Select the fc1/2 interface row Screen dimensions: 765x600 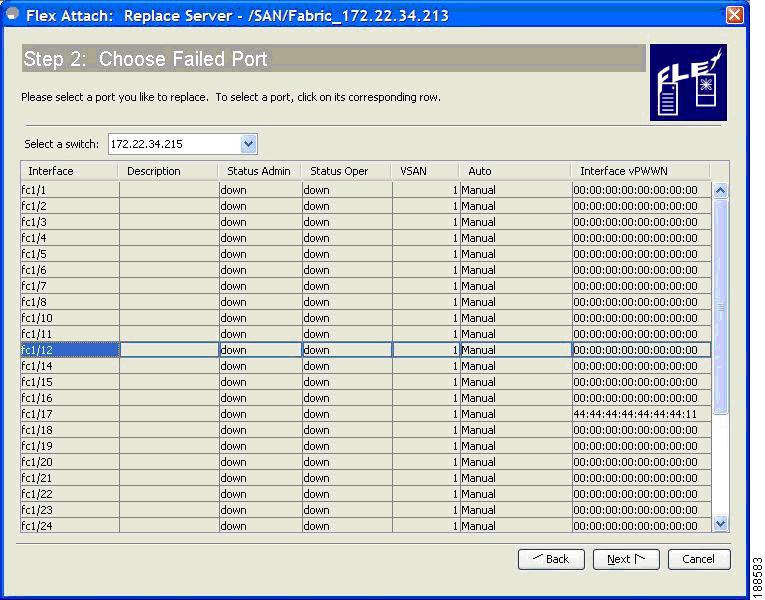[x=366, y=206]
